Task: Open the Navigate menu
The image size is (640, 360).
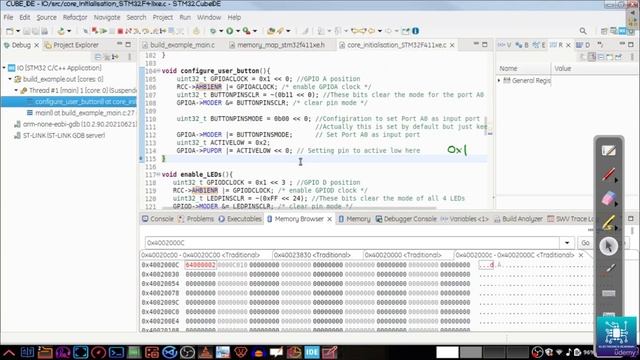Action: (107, 18)
